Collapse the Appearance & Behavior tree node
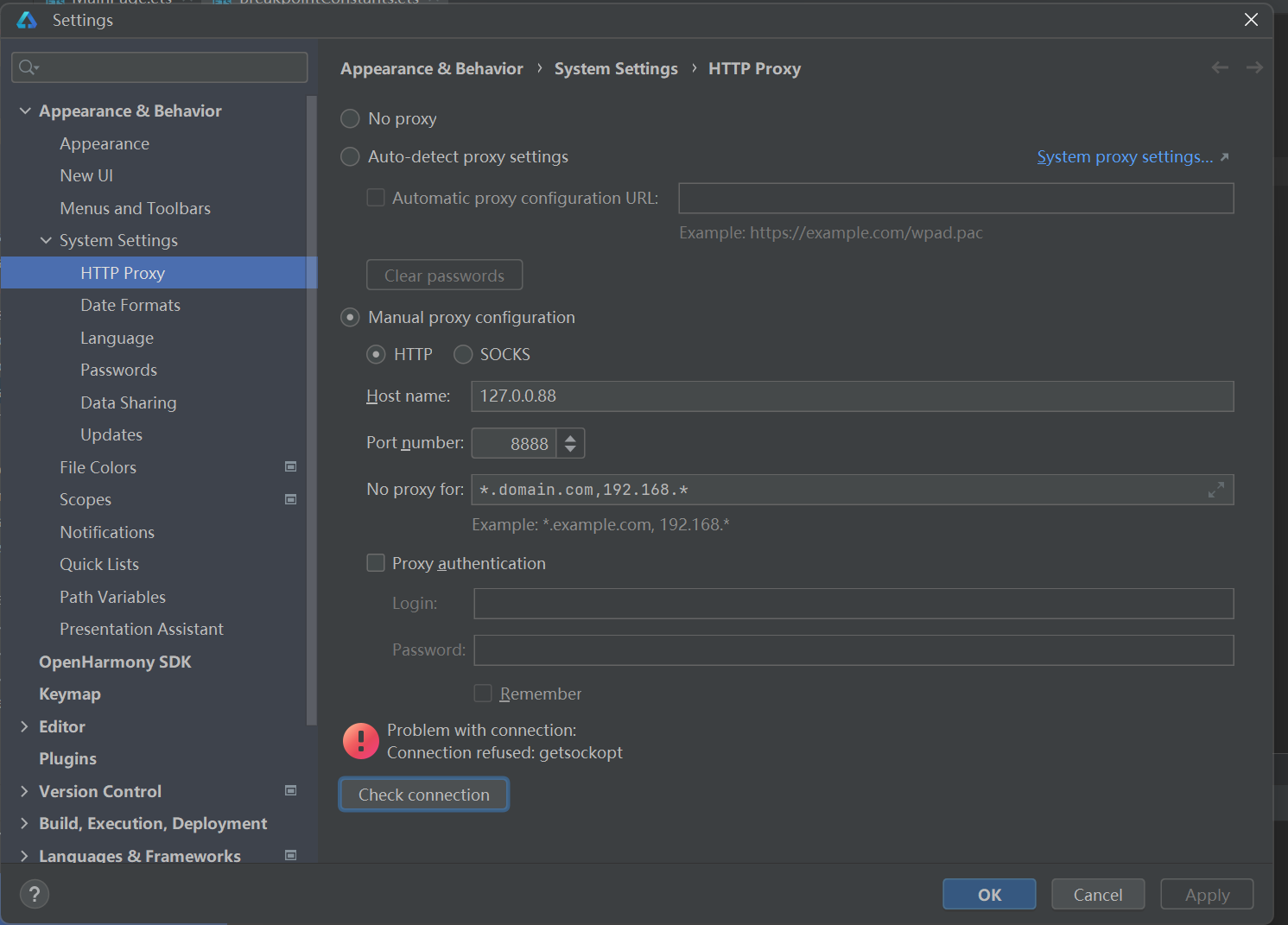This screenshot has height=925, width=1288. coord(25,111)
